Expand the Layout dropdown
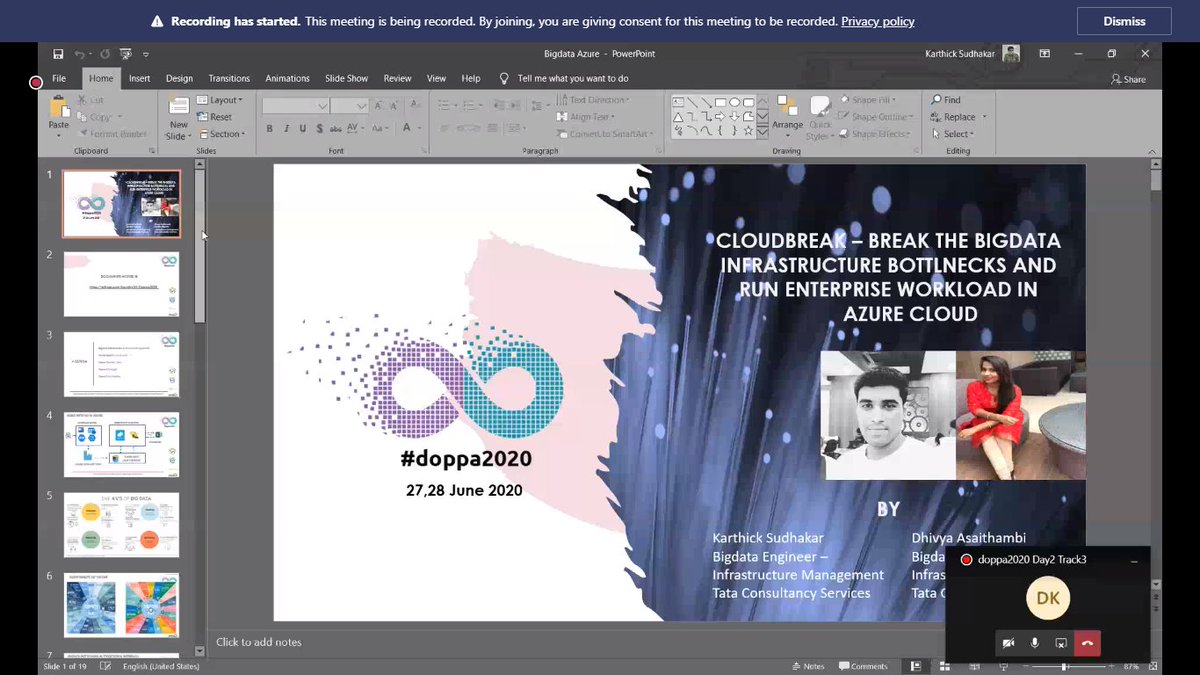Viewport: 1200px width, 675px height. (220, 100)
